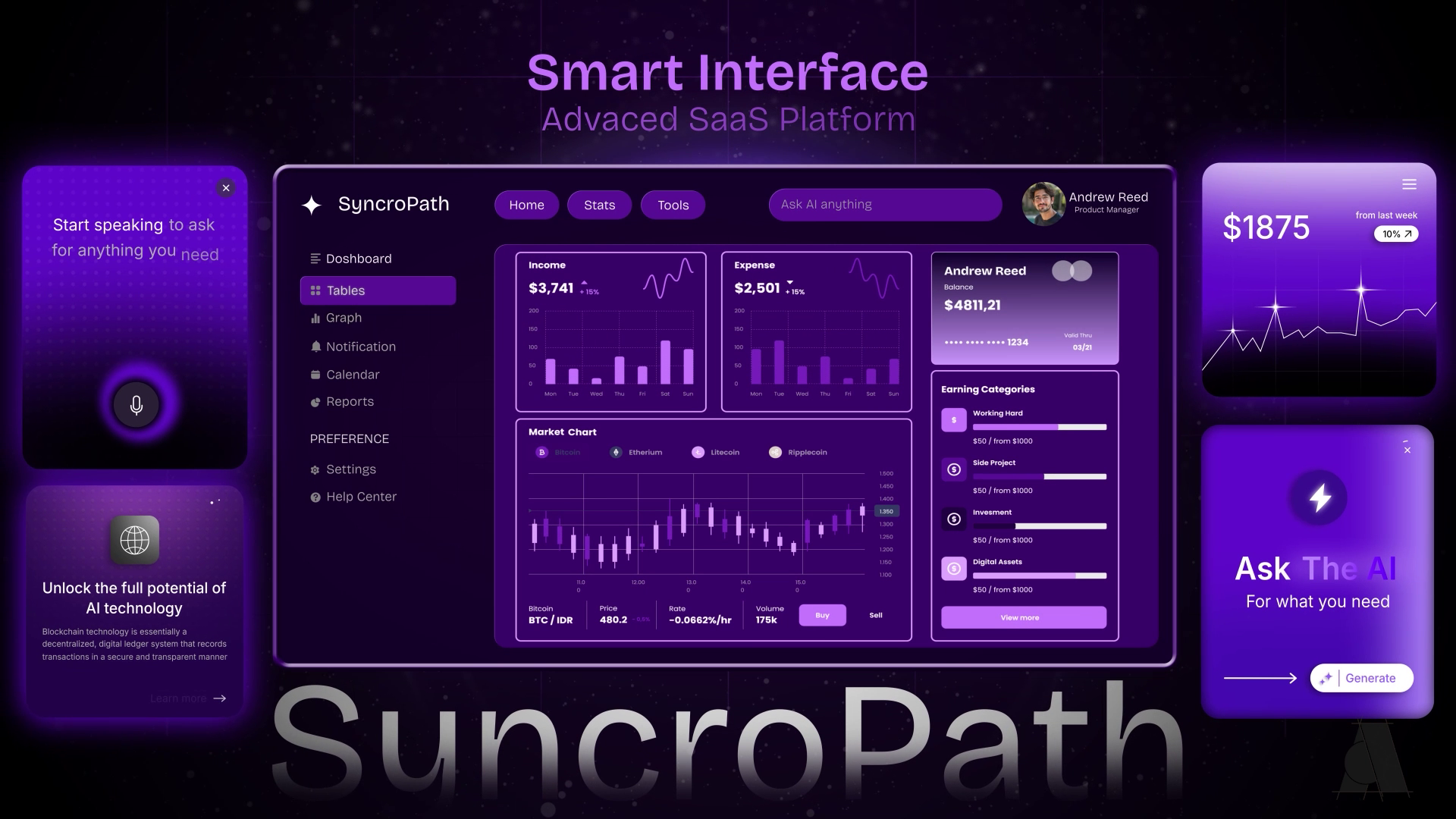Click the Bitcoin coin icon in Market Chart

click(541, 452)
